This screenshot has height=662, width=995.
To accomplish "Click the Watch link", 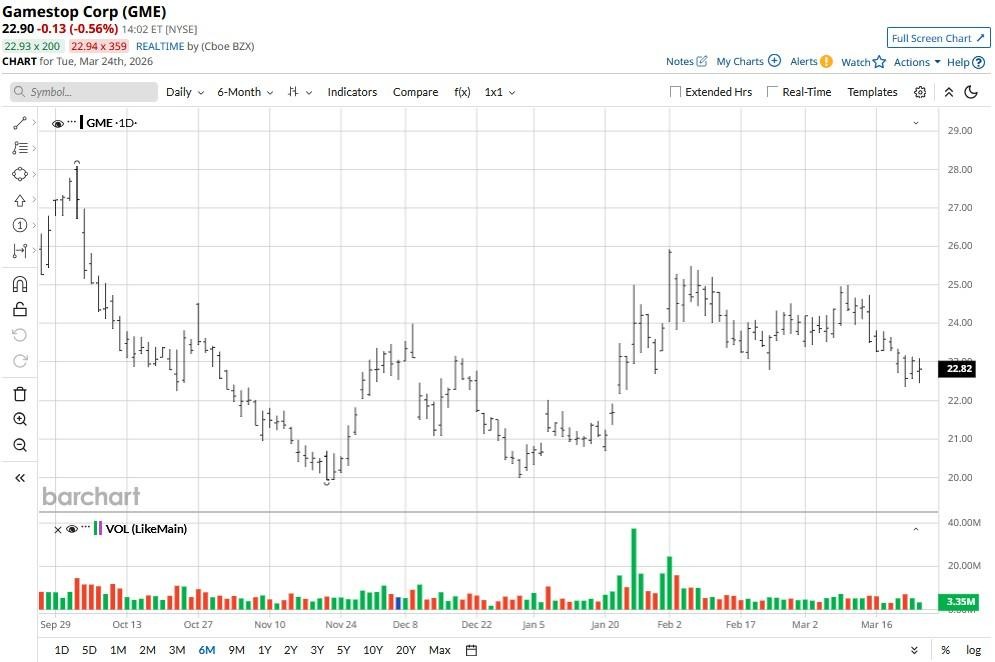I will (x=855, y=62).
